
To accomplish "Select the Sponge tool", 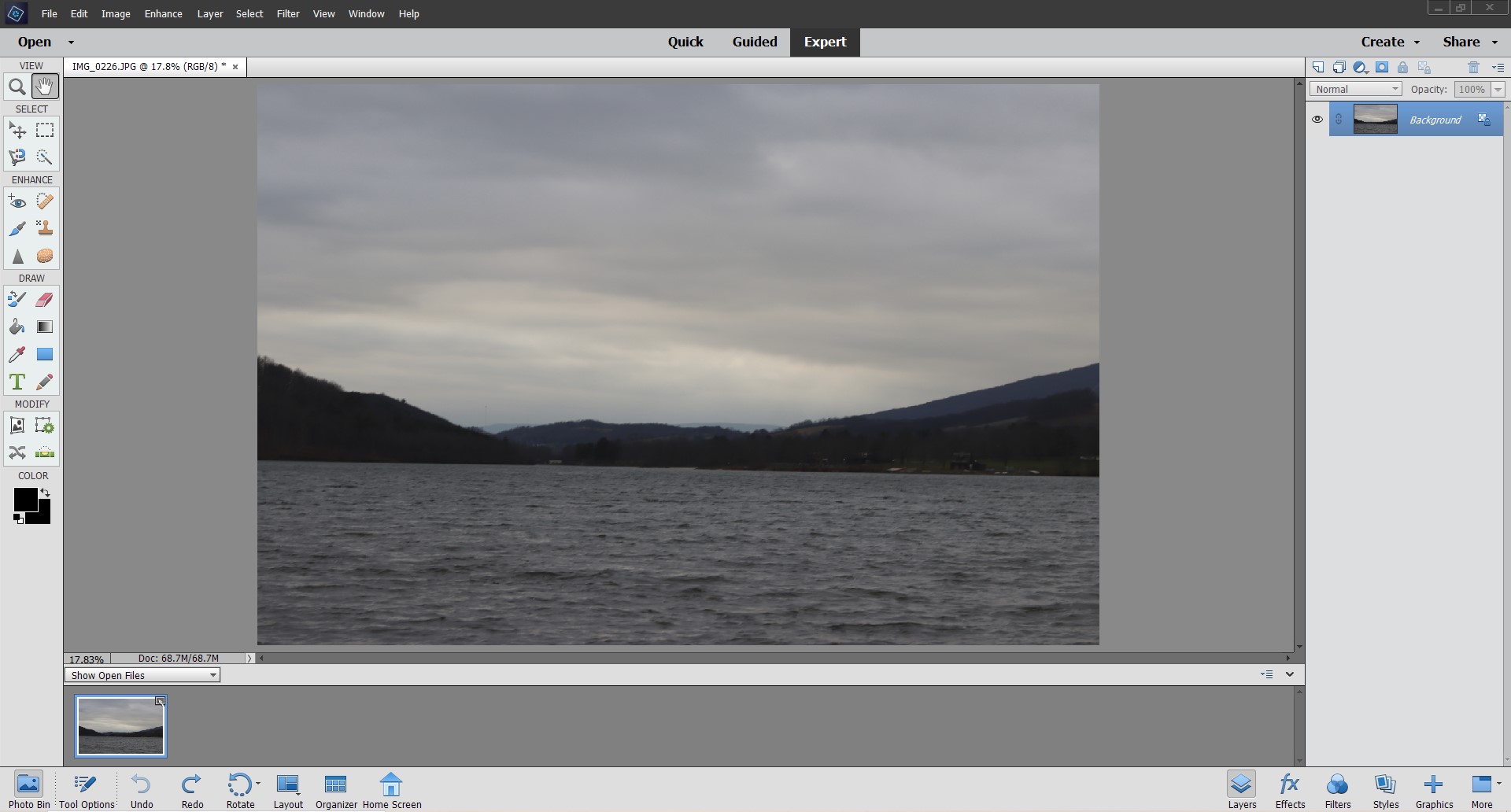I will pyautogui.click(x=44, y=257).
